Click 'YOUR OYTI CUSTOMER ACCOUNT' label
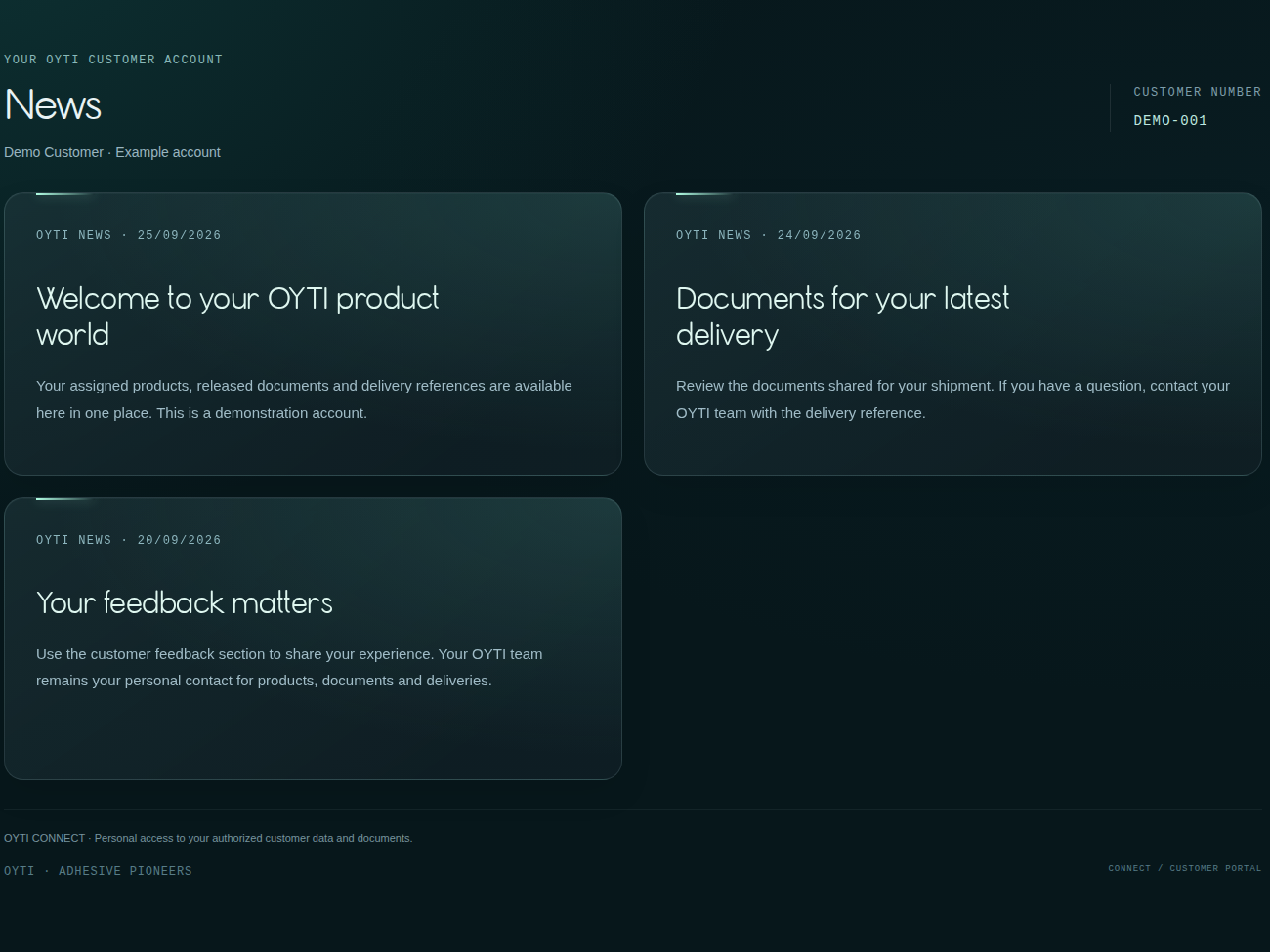This screenshot has height=952, width=1270. pyautogui.click(x=113, y=60)
